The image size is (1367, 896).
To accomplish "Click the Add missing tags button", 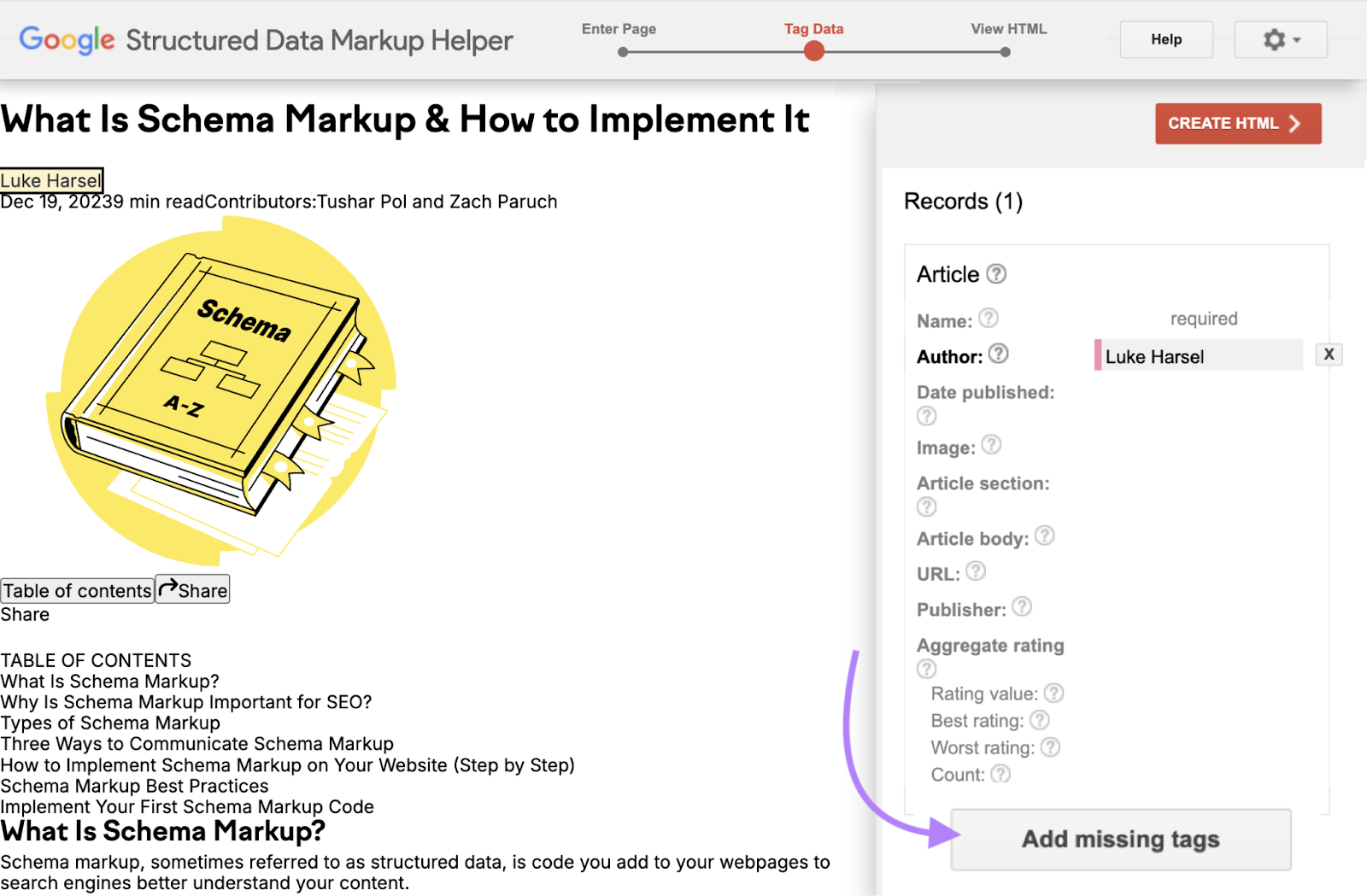I will pos(1120,840).
